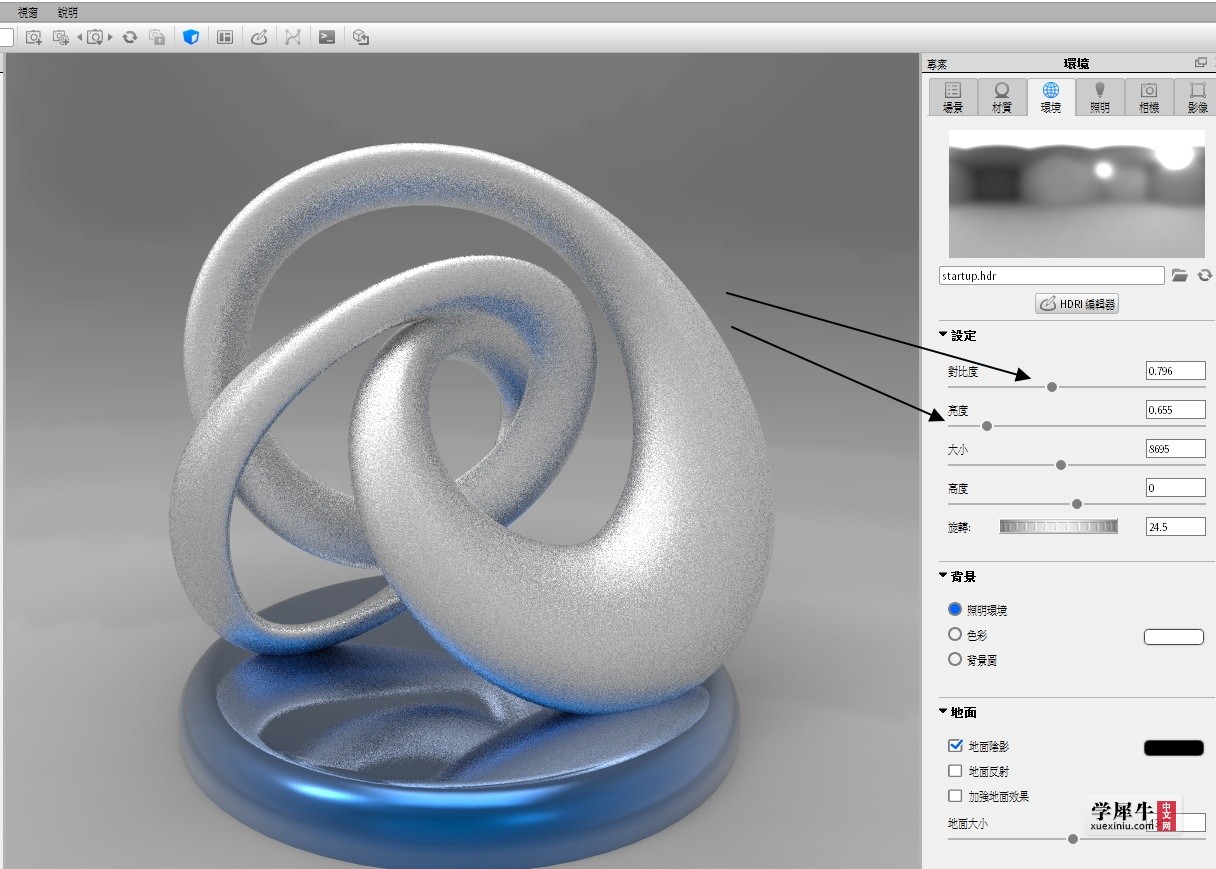Browse for HDR file with folder icon
1216x869 pixels.
tap(1180, 275)
